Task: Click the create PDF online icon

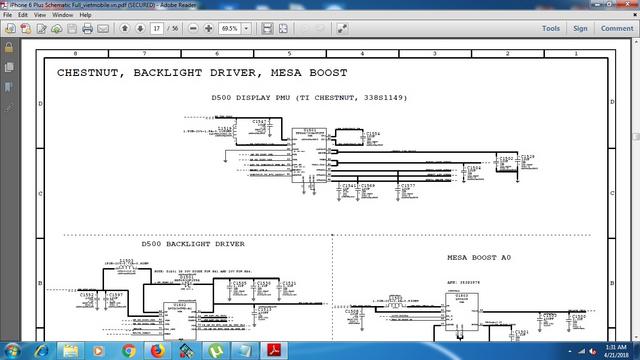Action: tap(26, 29)
